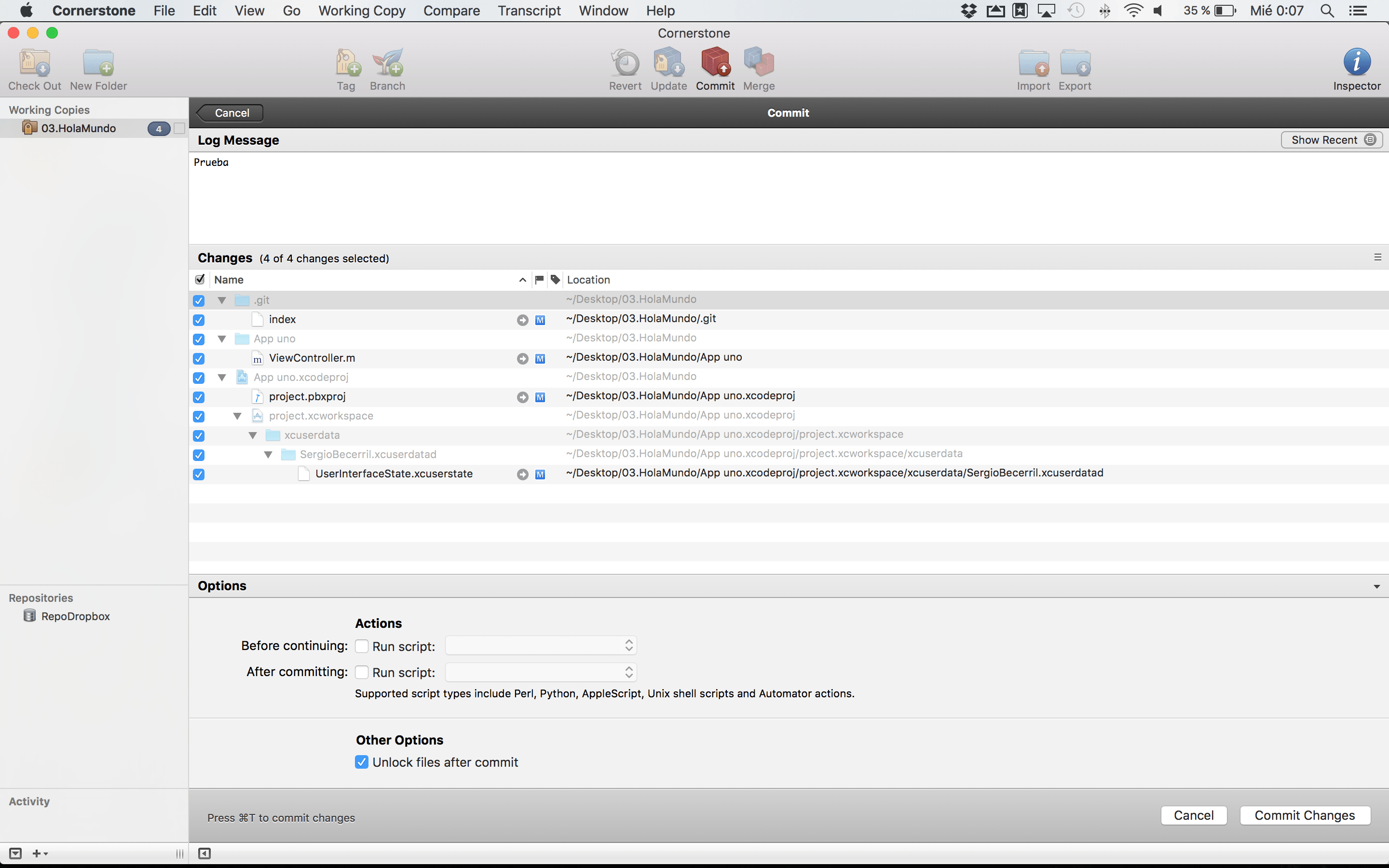
Task: Click the Import toolbar icon
Action: (x=1034, y=63)
